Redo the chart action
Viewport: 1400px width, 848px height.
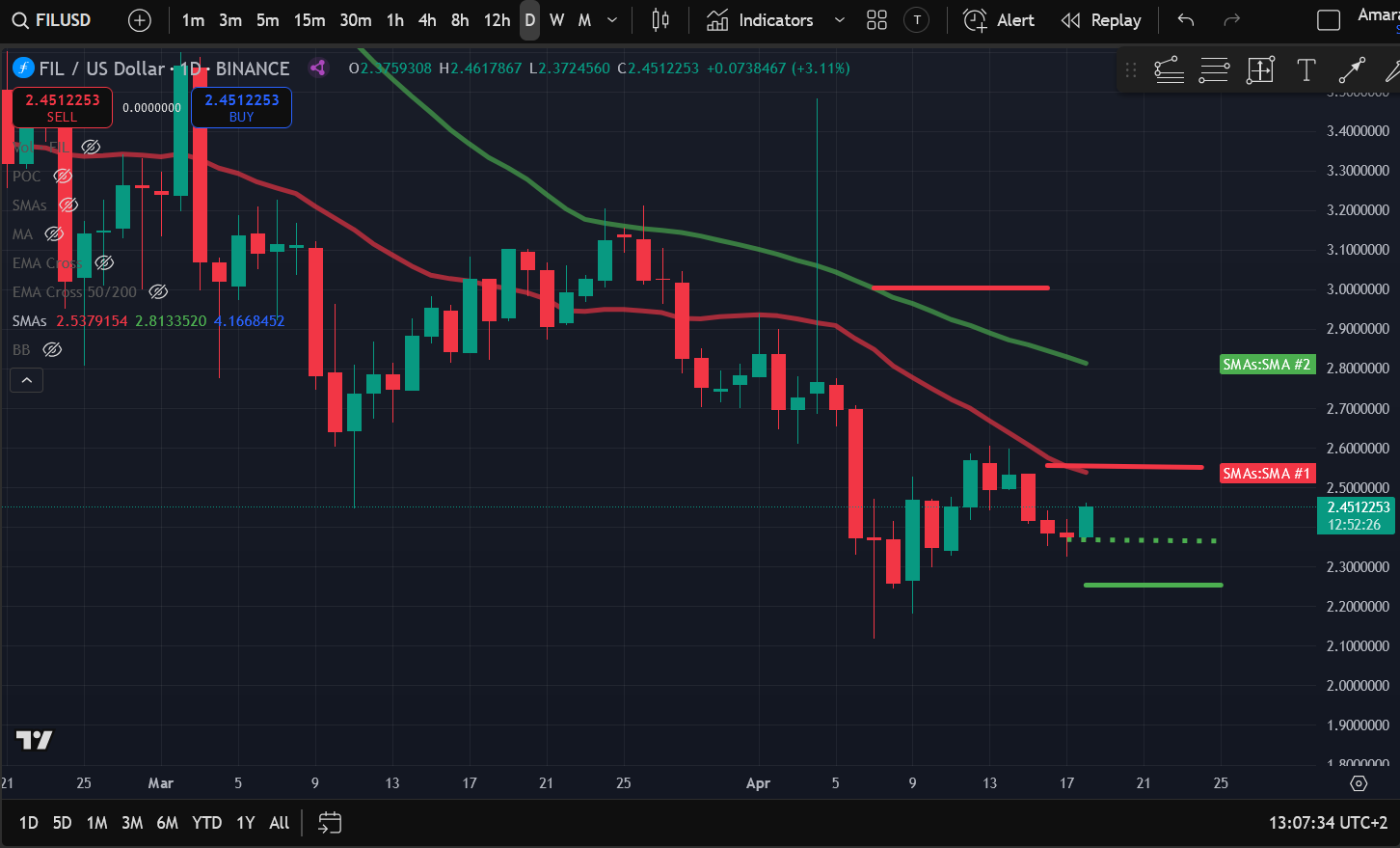(x=1231, y=20)
